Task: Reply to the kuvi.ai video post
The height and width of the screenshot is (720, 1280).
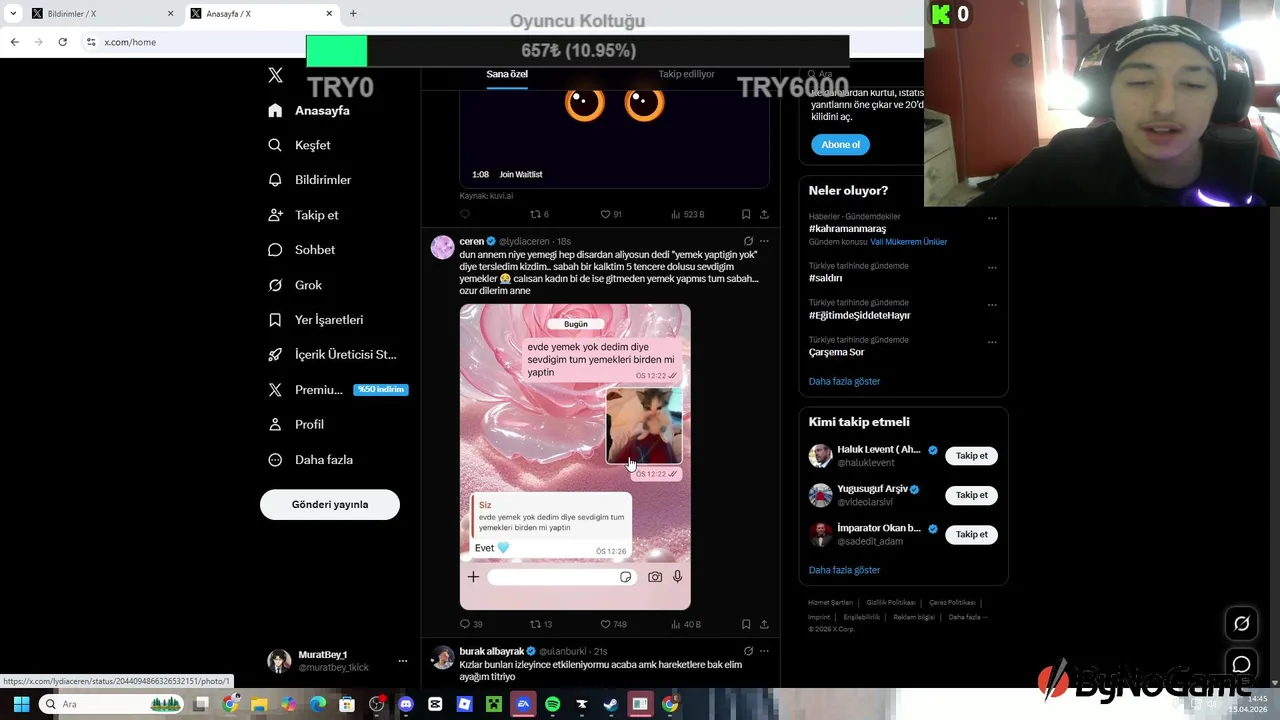Action: 465,214
